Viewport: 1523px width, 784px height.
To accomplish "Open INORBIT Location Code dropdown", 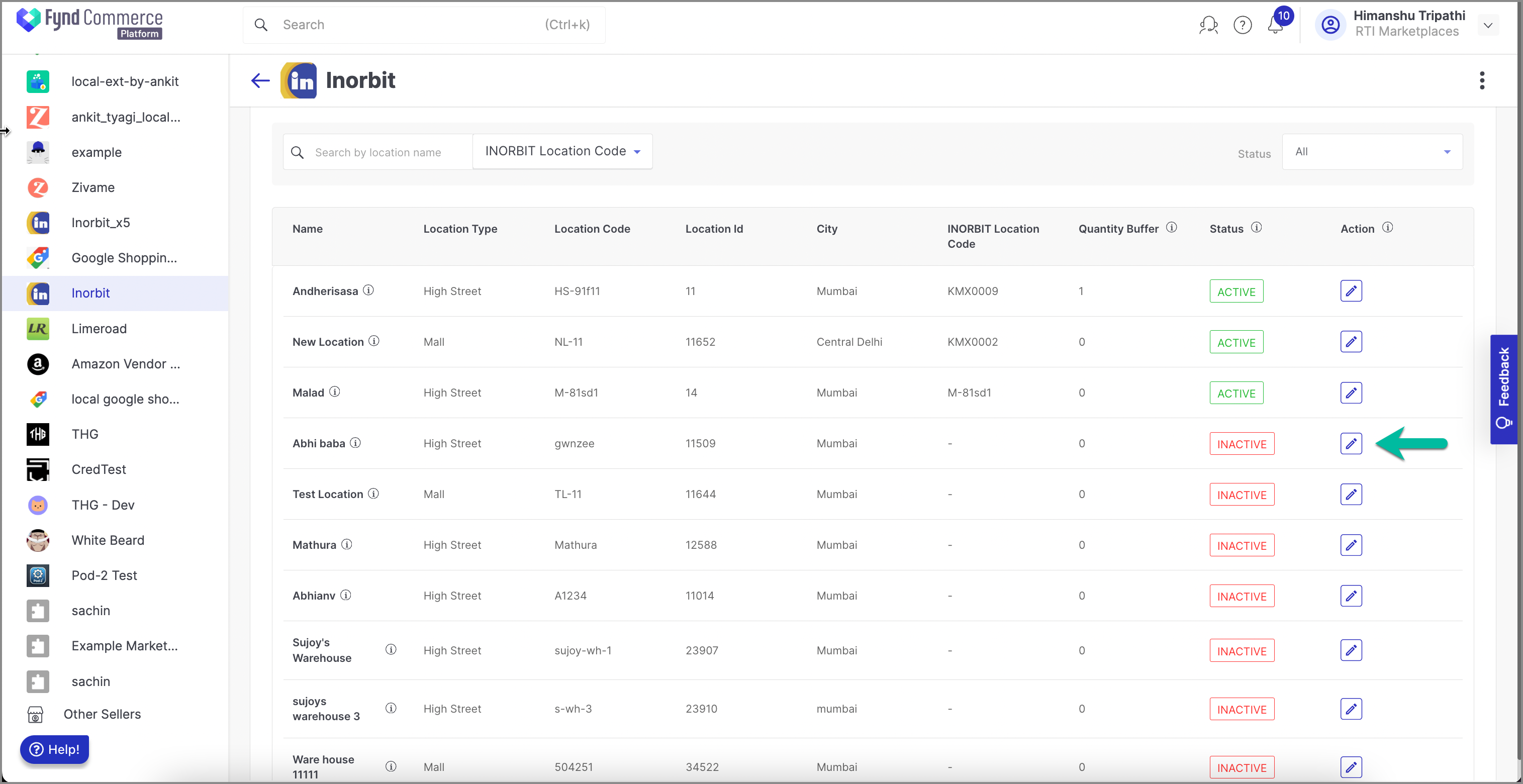I will click(562, 151).
